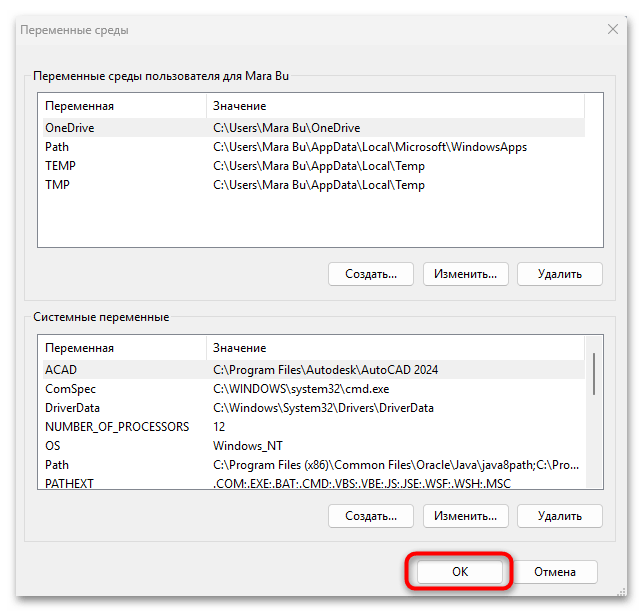Click the value 12 for processors

tap(219, 427)
